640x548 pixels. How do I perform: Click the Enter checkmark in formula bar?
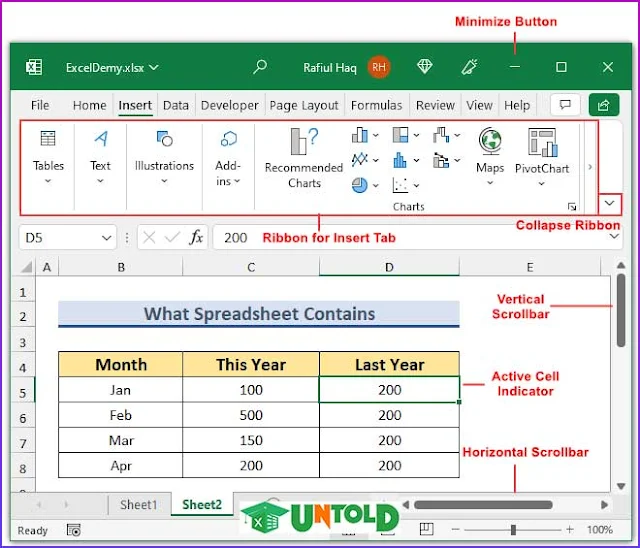[172, 237]
